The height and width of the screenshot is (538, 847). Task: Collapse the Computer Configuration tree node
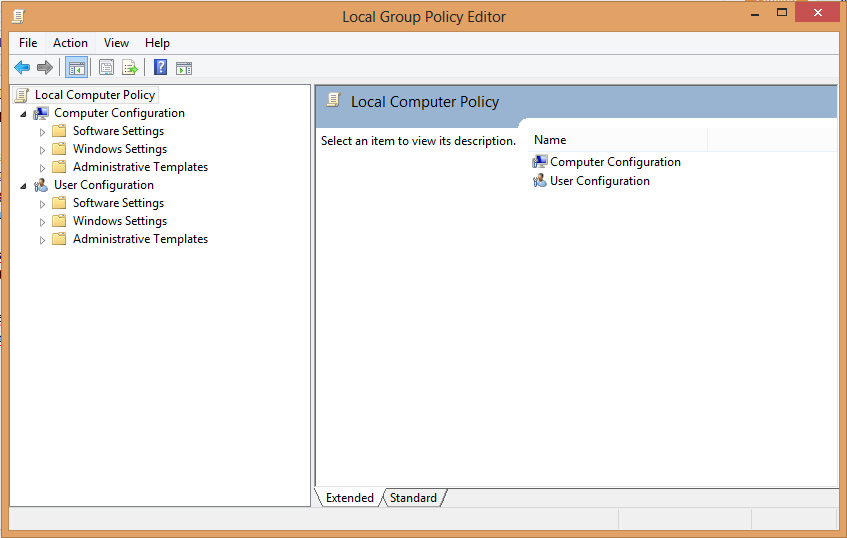pyautogui.click(x=23, y=114)
